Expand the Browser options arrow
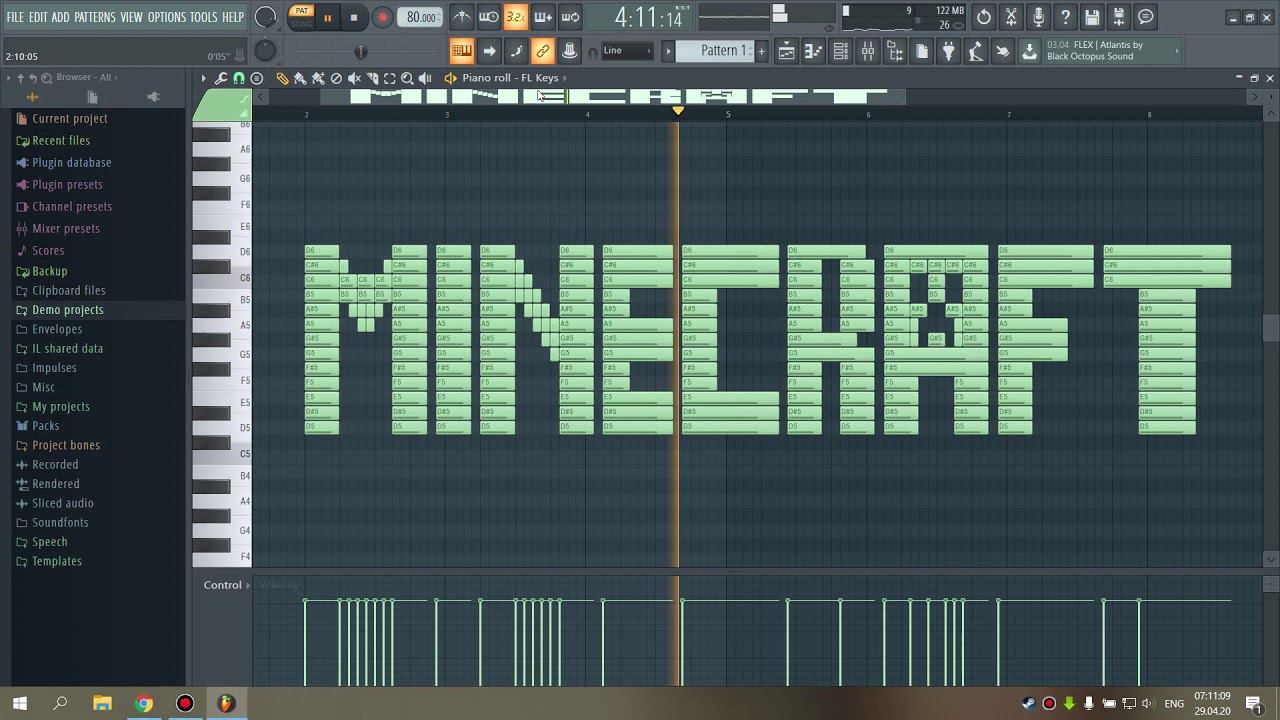 click(8, 78)
